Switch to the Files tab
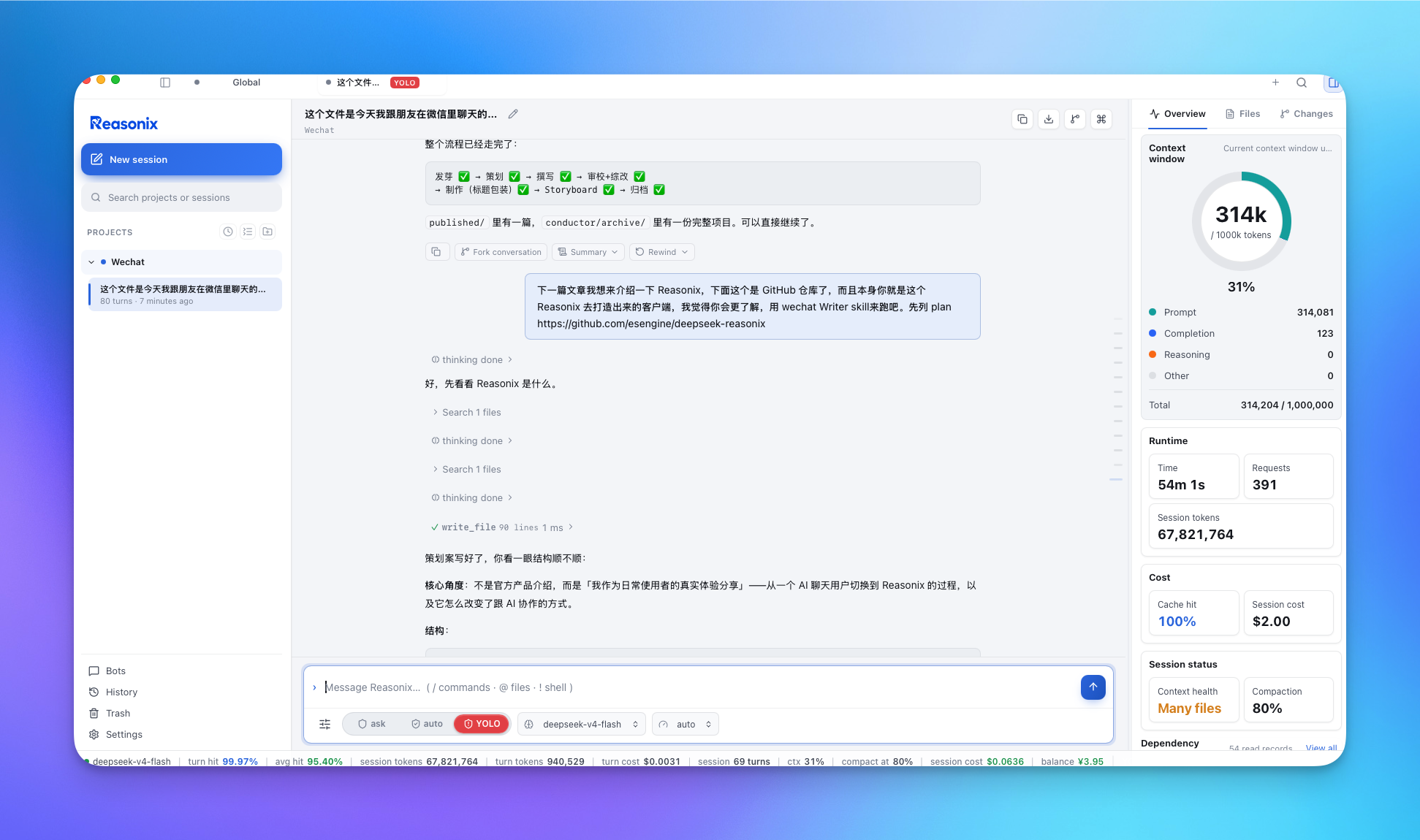 (x=1242, y=114)
